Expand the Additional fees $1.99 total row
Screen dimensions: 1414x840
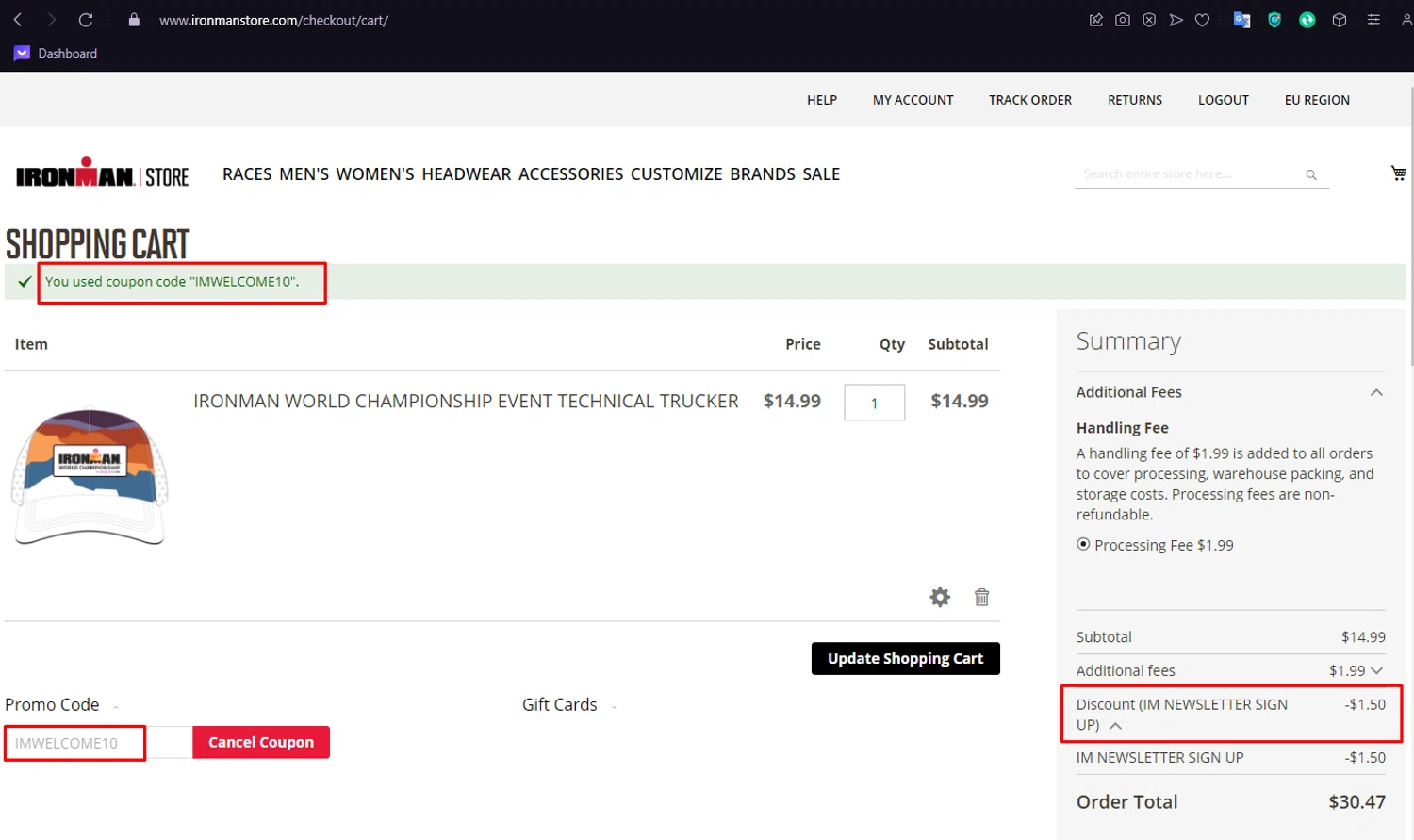click(x=1377, y=670)
